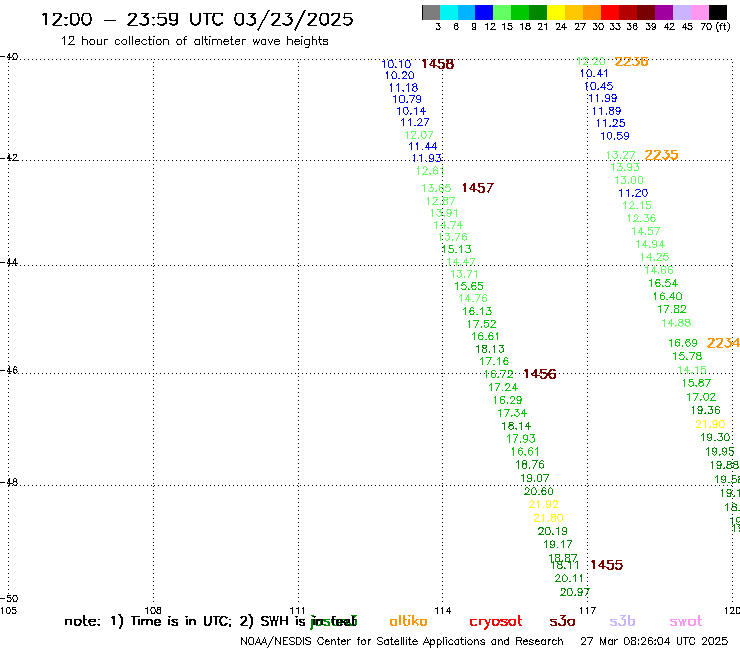The height and width of the screenshot is (650, 740).
Task: Click wave height value 20.19
Action: (553, 531)
